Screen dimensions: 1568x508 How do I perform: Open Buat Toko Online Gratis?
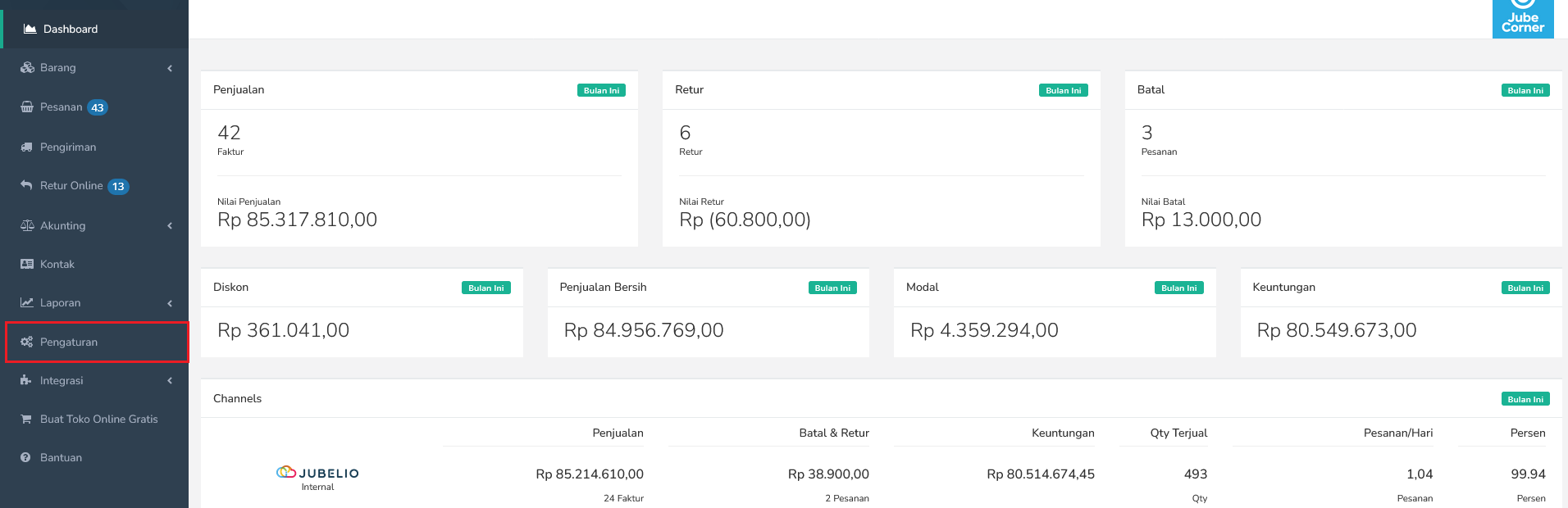(x=94, y=419)
